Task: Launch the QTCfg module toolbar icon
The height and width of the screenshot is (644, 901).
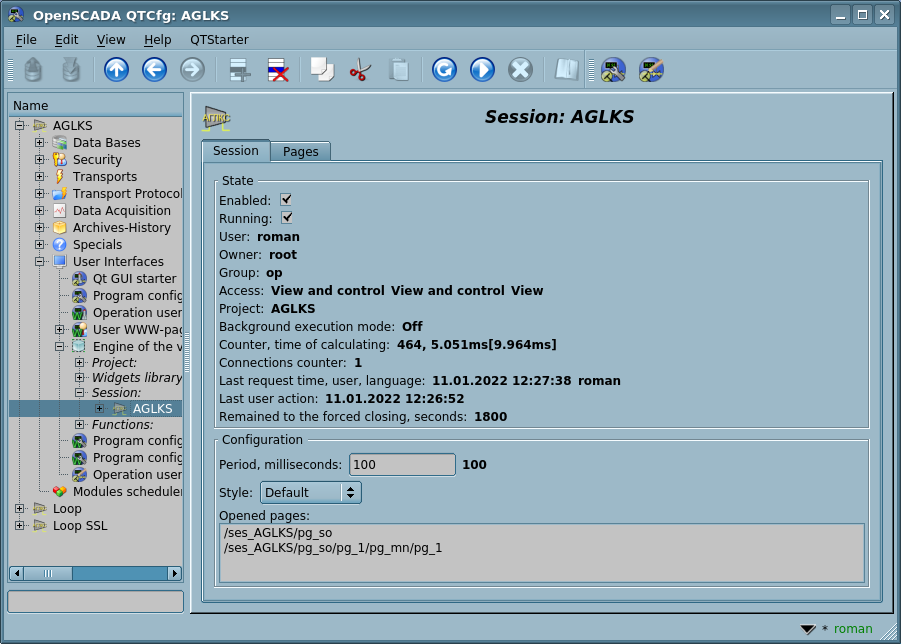Action: [613, 70]
